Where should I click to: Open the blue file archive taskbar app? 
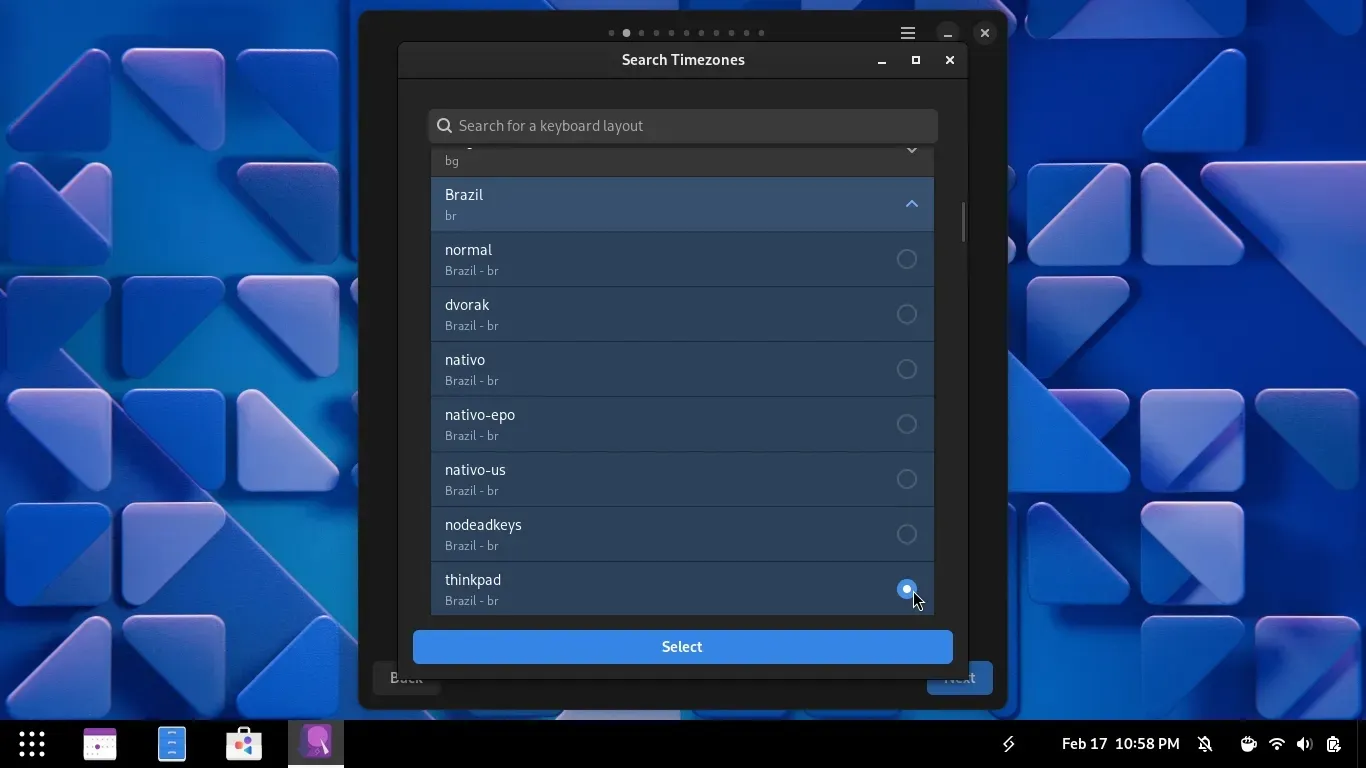(x=172, y=744)
